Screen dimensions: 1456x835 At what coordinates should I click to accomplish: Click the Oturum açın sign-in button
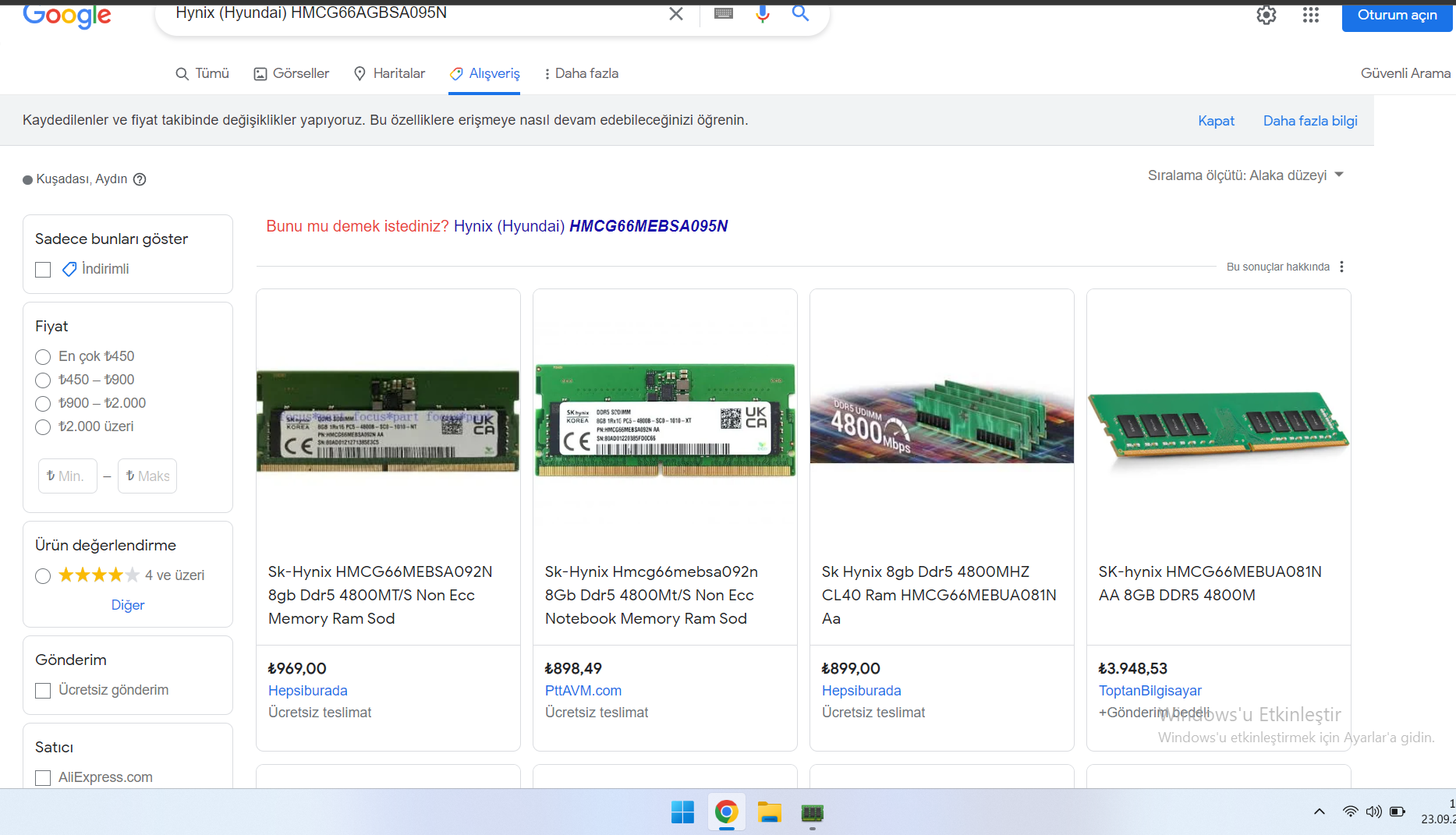click(1397, 15)
